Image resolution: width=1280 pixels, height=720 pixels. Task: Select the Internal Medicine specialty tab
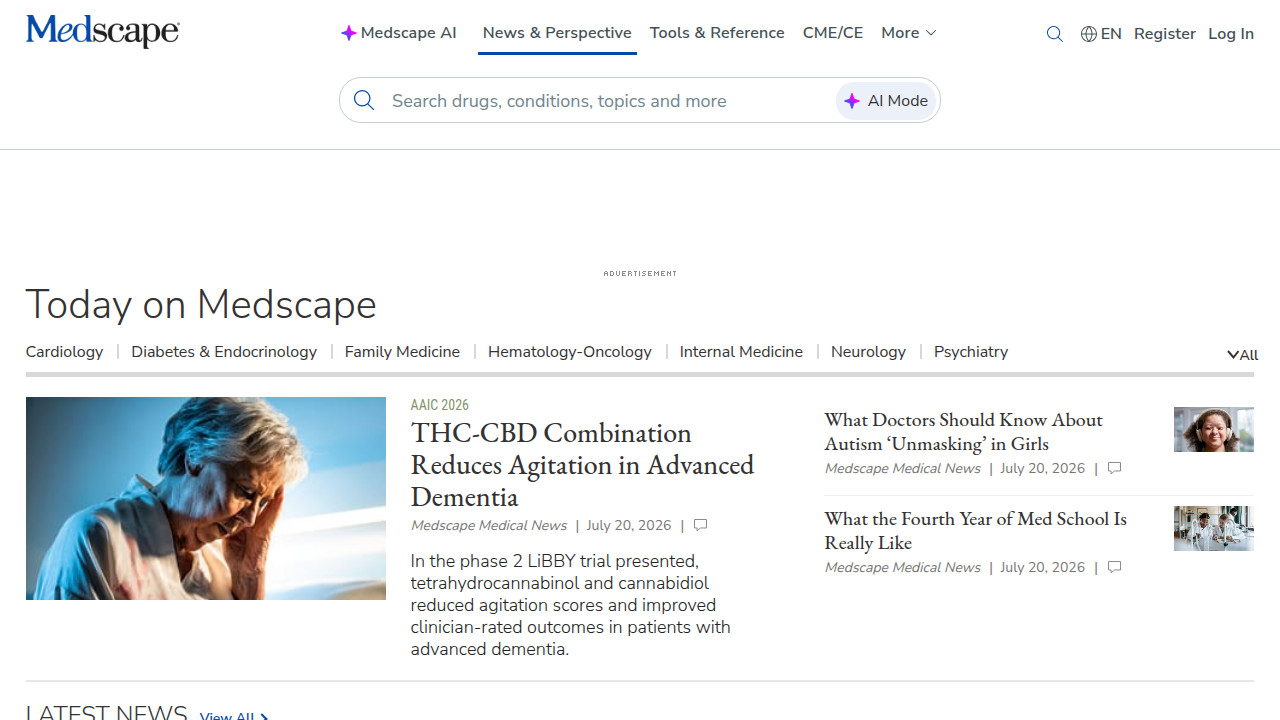741,352
